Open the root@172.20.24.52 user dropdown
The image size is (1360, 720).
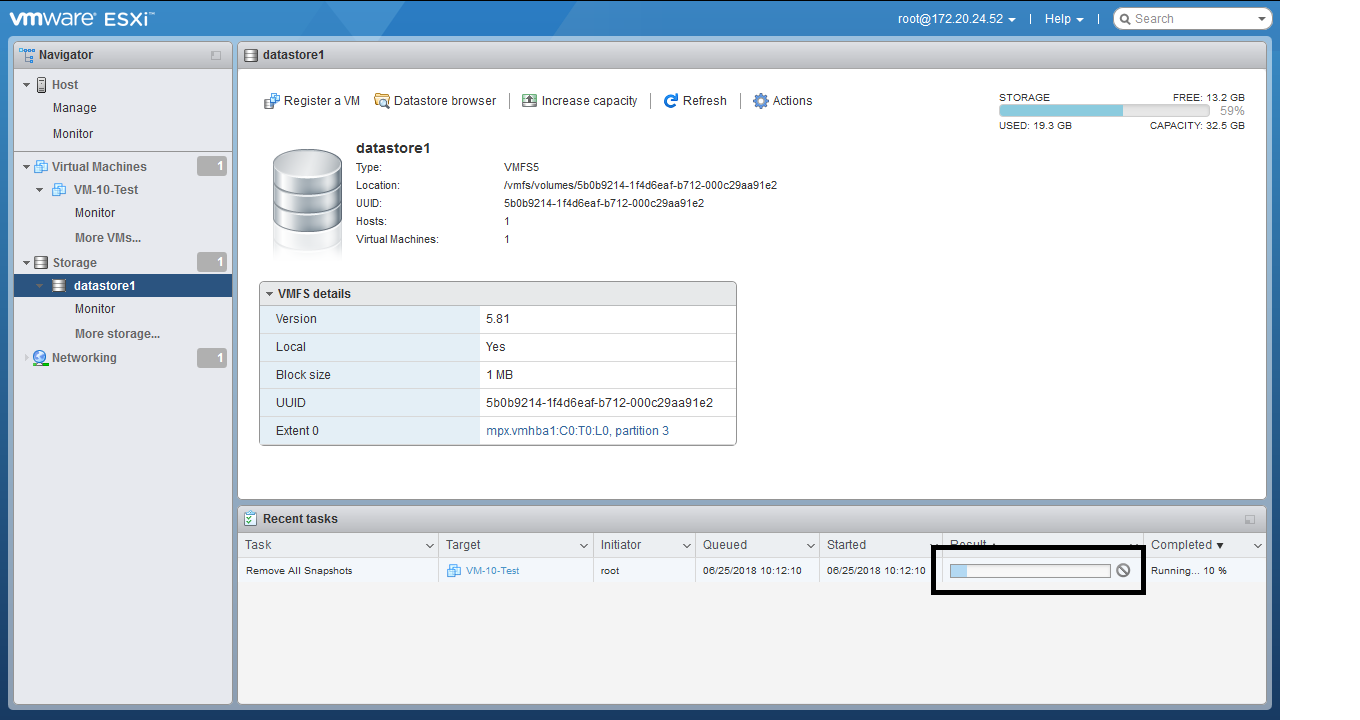[x=956, y=19]
